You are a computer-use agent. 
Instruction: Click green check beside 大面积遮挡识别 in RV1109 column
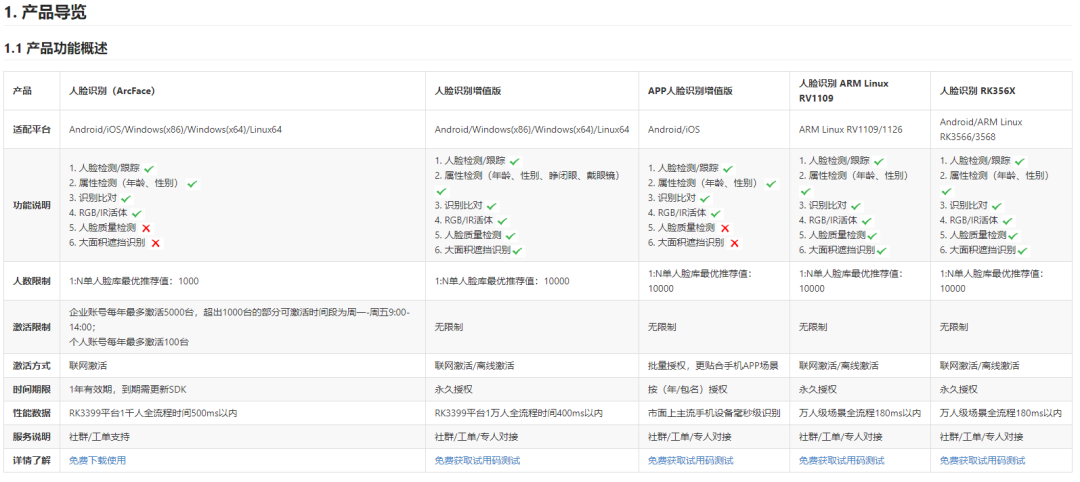(882, 251)
